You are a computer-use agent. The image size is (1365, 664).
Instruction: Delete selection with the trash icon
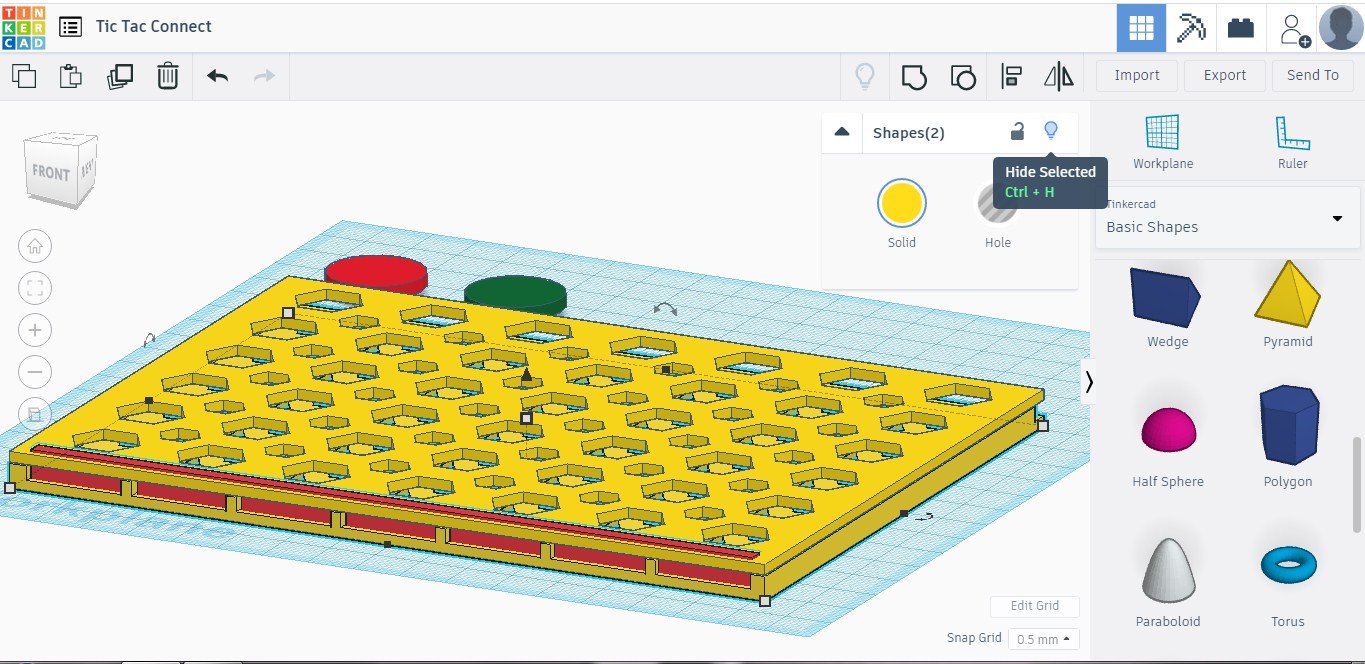pyautogui.click(x=168, y=76)
